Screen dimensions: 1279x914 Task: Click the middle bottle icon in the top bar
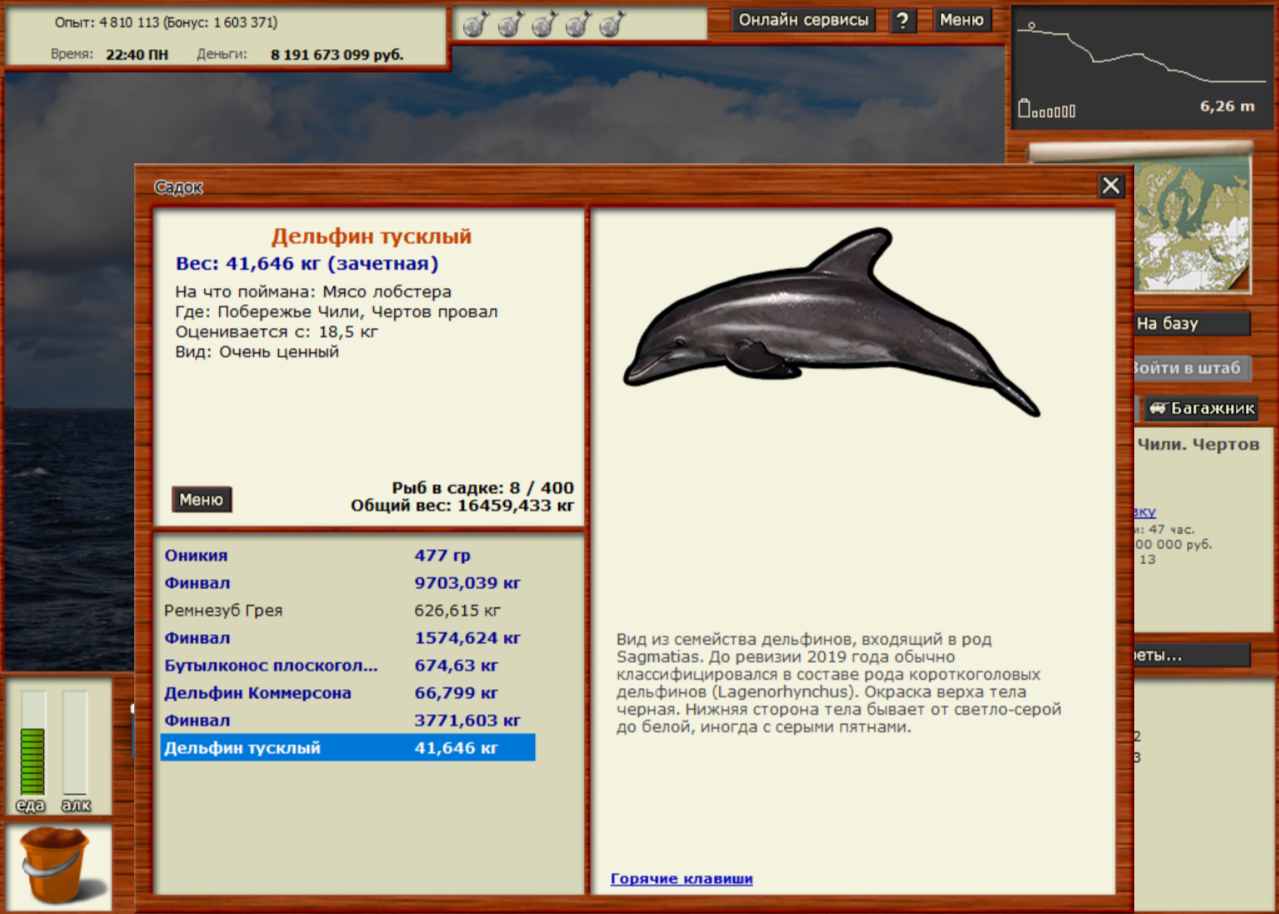(x=544, y=24)
